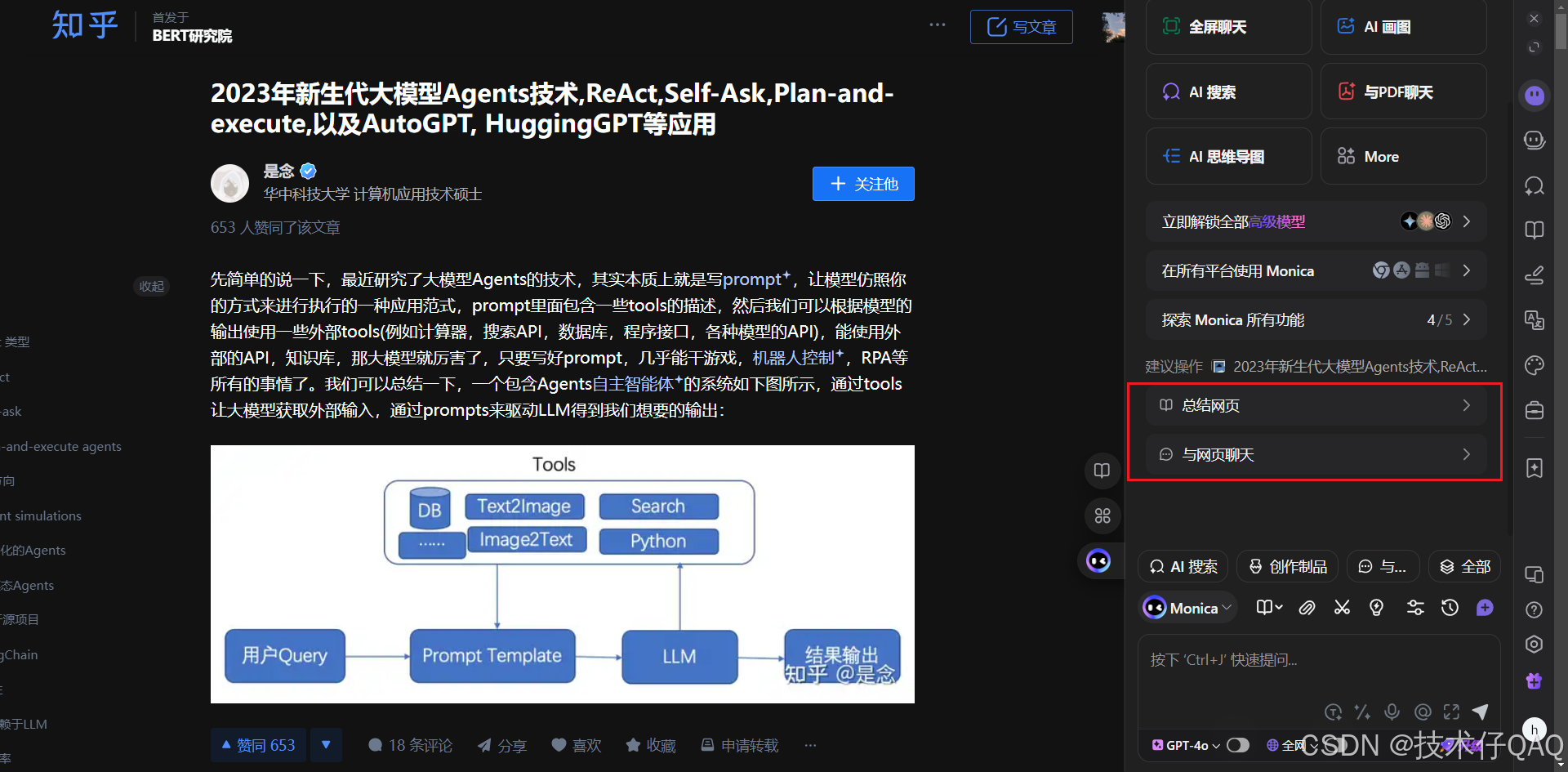Open the More features card
This screenshot has width=1568, height=772.
pyautogui.click(x=1404, y=156)
